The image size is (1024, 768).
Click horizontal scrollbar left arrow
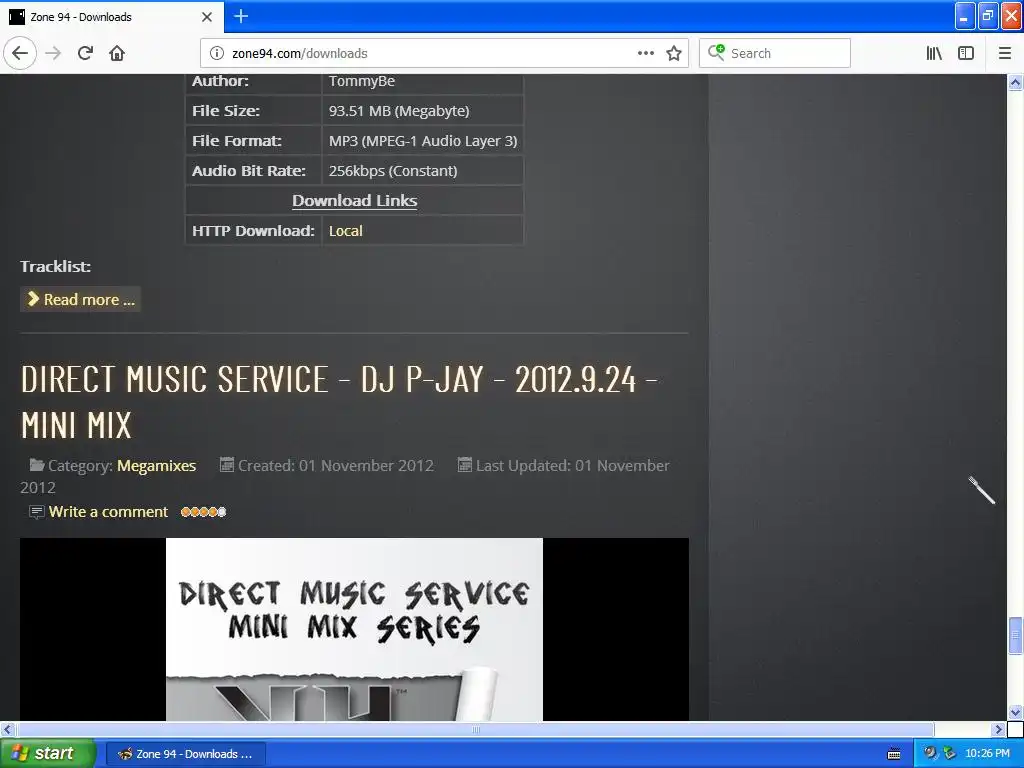point(7,729)
